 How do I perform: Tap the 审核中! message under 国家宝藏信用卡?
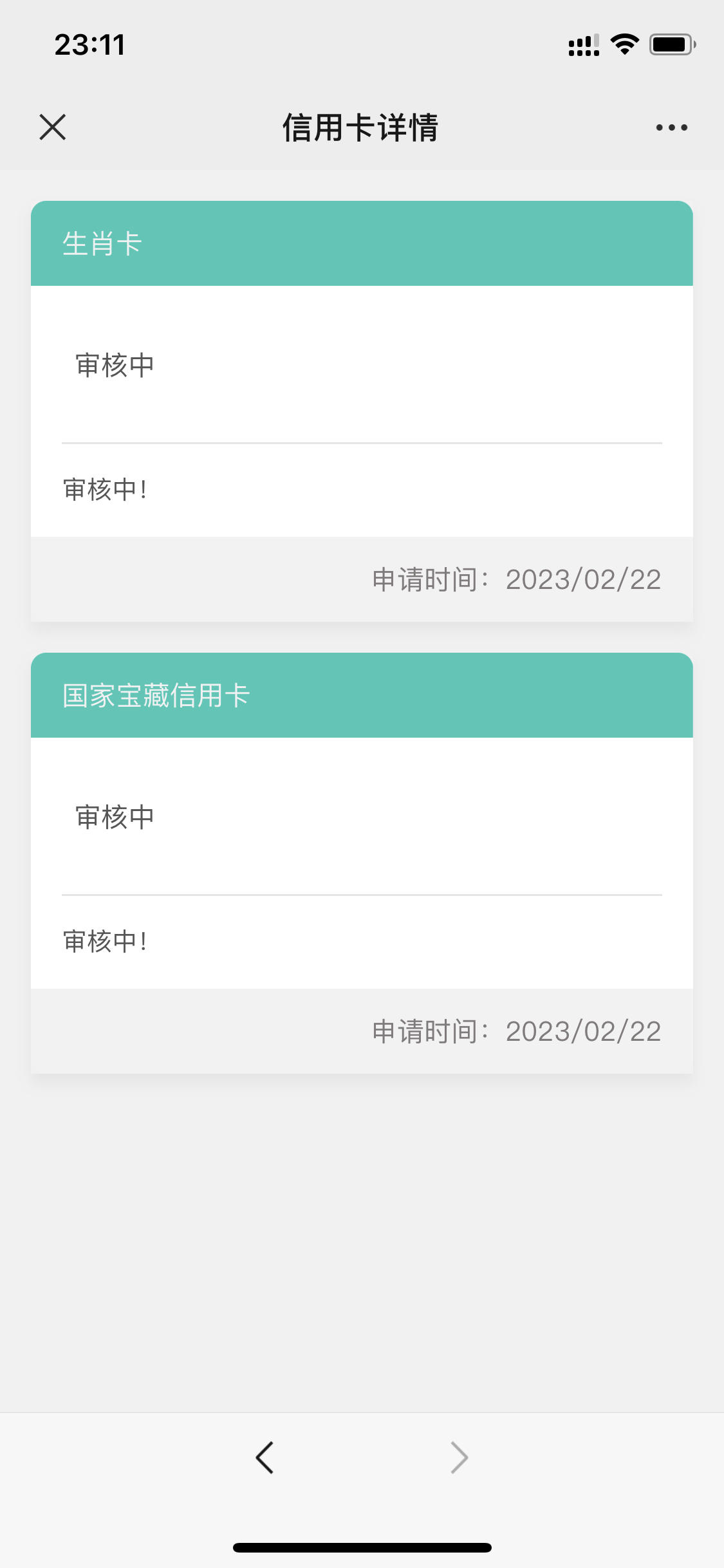[105, 942]
